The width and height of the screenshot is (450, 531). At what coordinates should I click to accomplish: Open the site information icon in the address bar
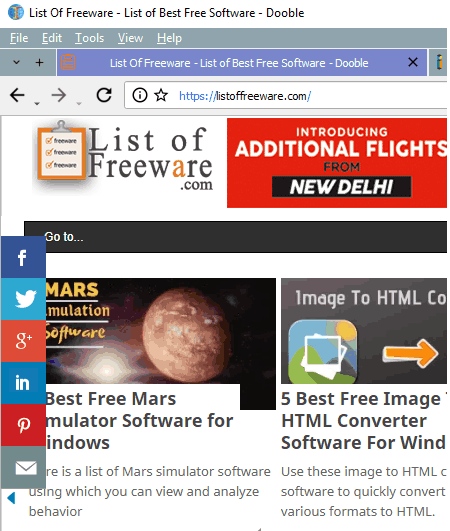140,95
